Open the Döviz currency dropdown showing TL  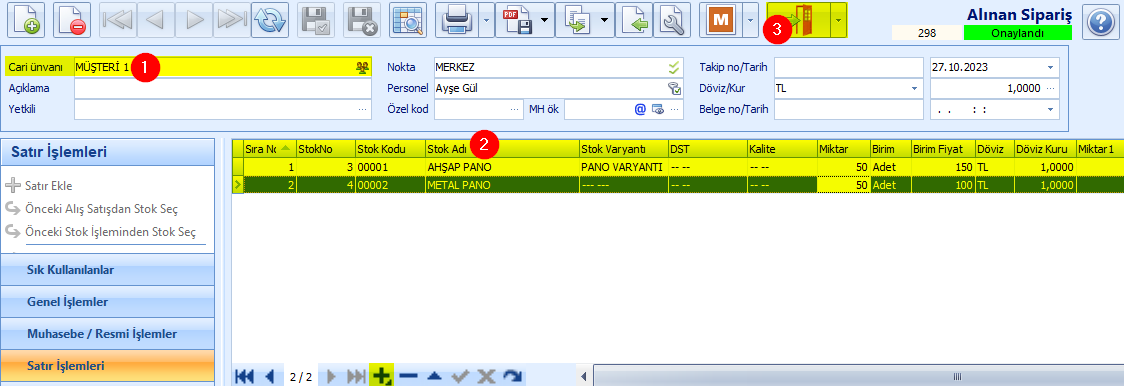point(914,88)
